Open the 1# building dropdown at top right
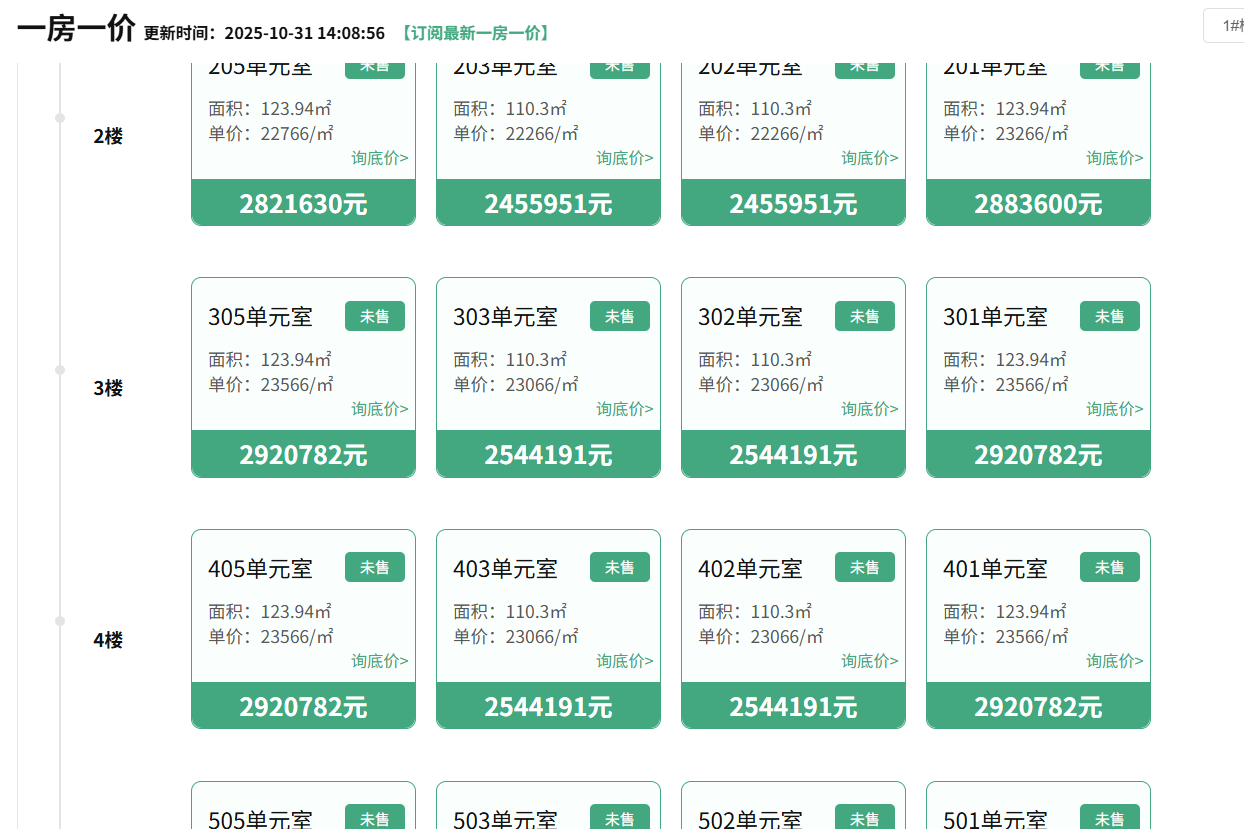This screenshot has width=1244, height=829. click(x=1225, y=25)
